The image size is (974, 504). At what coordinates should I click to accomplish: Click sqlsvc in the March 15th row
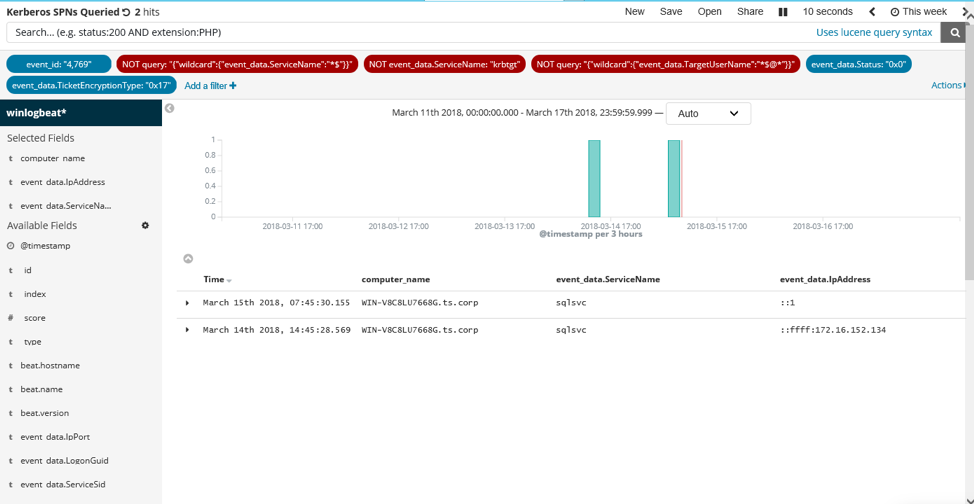(x=571, y=303)
